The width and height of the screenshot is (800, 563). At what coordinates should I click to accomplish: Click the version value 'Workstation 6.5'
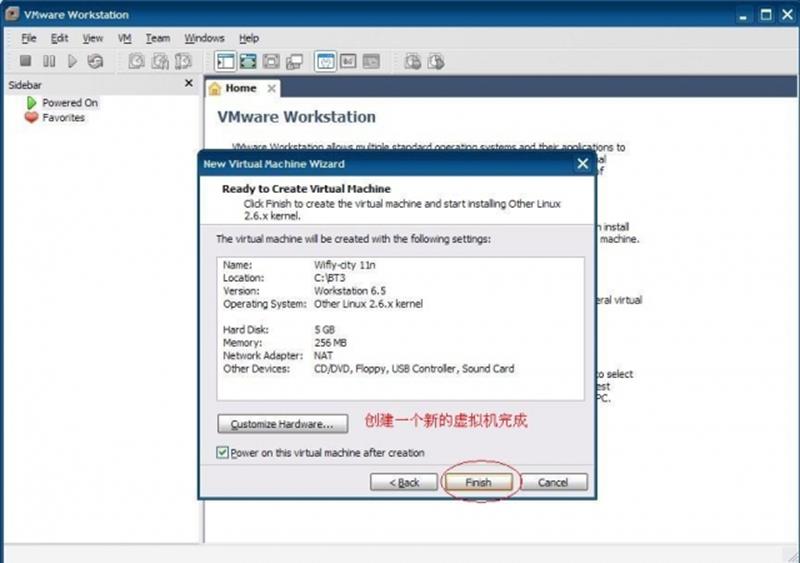click(349, 291)
